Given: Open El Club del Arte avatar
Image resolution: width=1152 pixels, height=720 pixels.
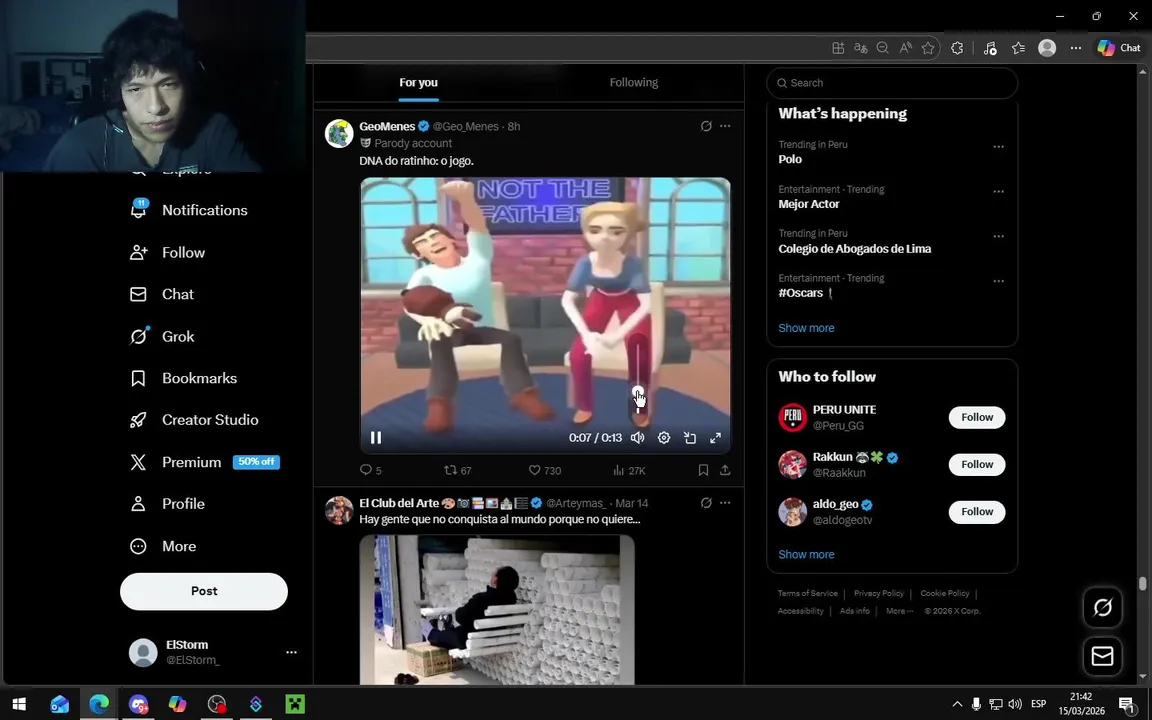Looking at the screenshot, I should [339, 511].
